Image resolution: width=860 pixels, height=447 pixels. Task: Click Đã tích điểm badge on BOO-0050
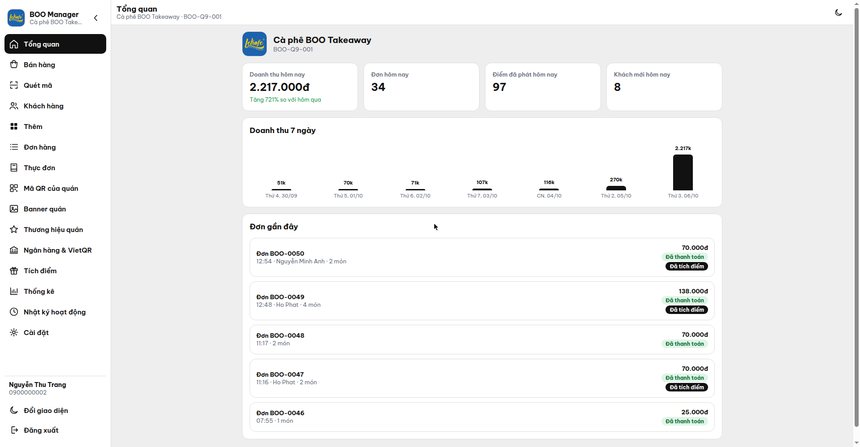[x=686, y=267]
